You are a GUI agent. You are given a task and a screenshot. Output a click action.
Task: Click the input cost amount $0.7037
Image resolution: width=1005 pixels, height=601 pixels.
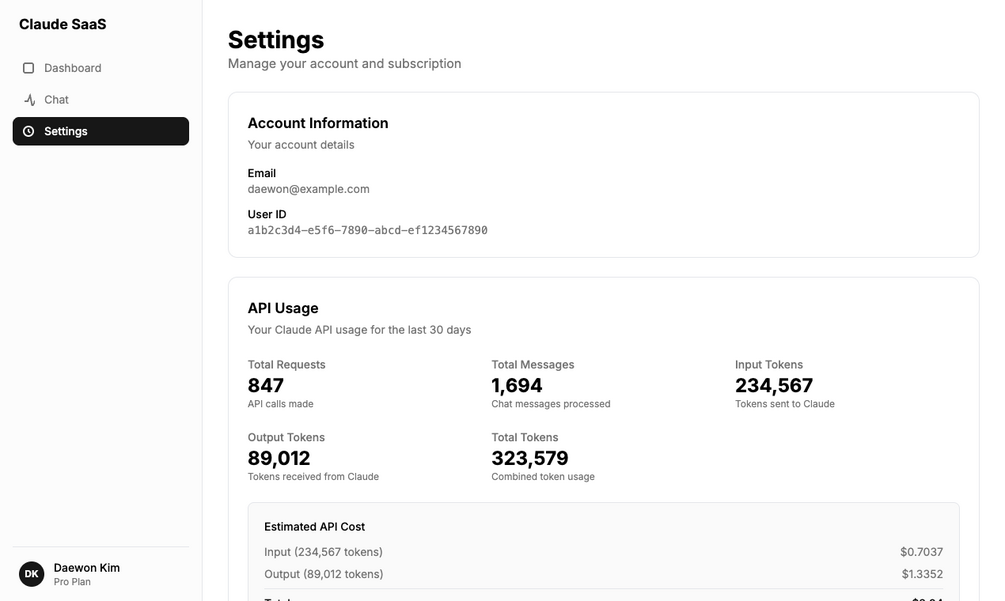coord(921,552)
